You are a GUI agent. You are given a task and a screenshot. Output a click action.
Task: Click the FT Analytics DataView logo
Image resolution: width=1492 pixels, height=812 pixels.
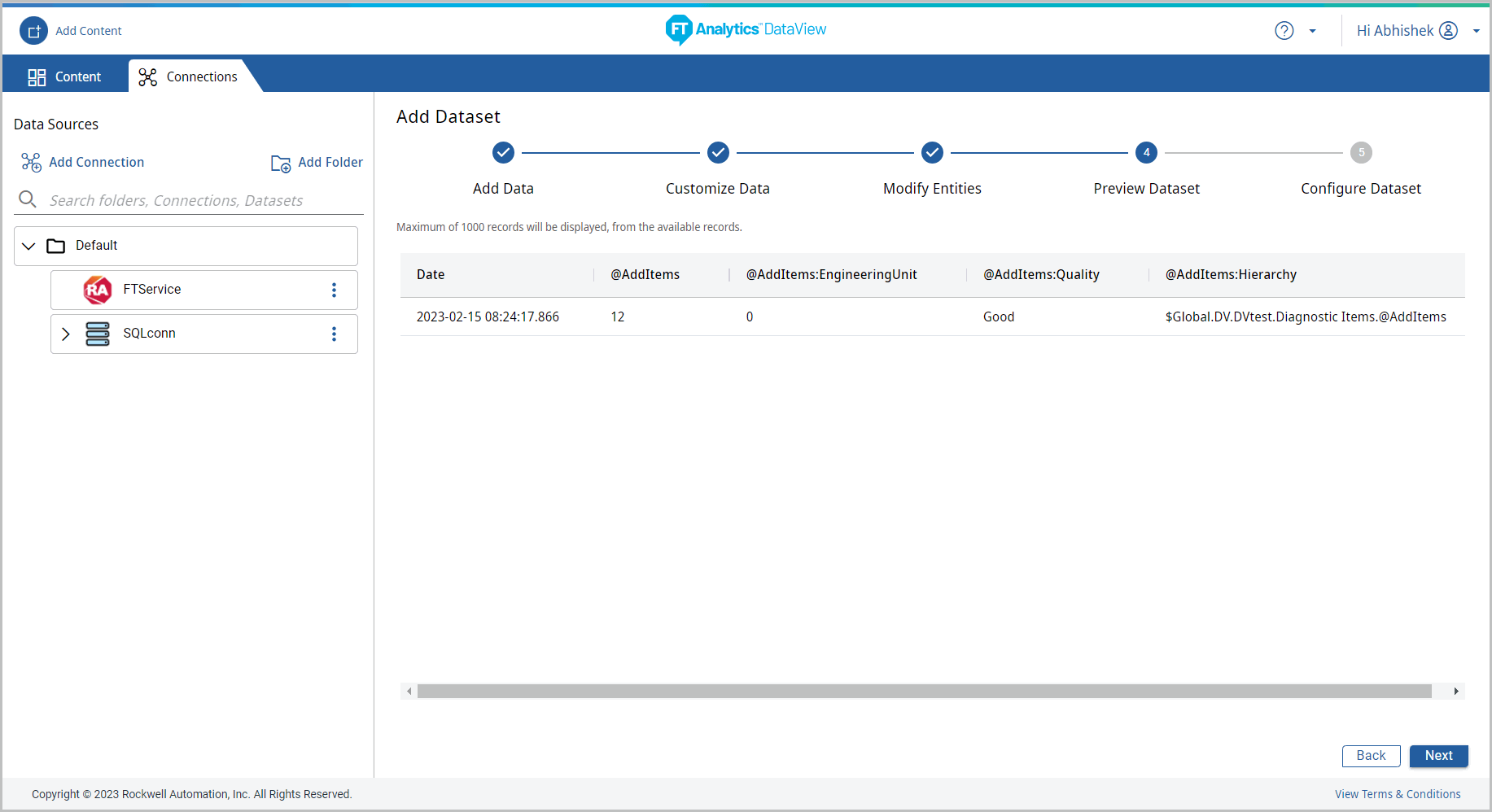(746, 30)
